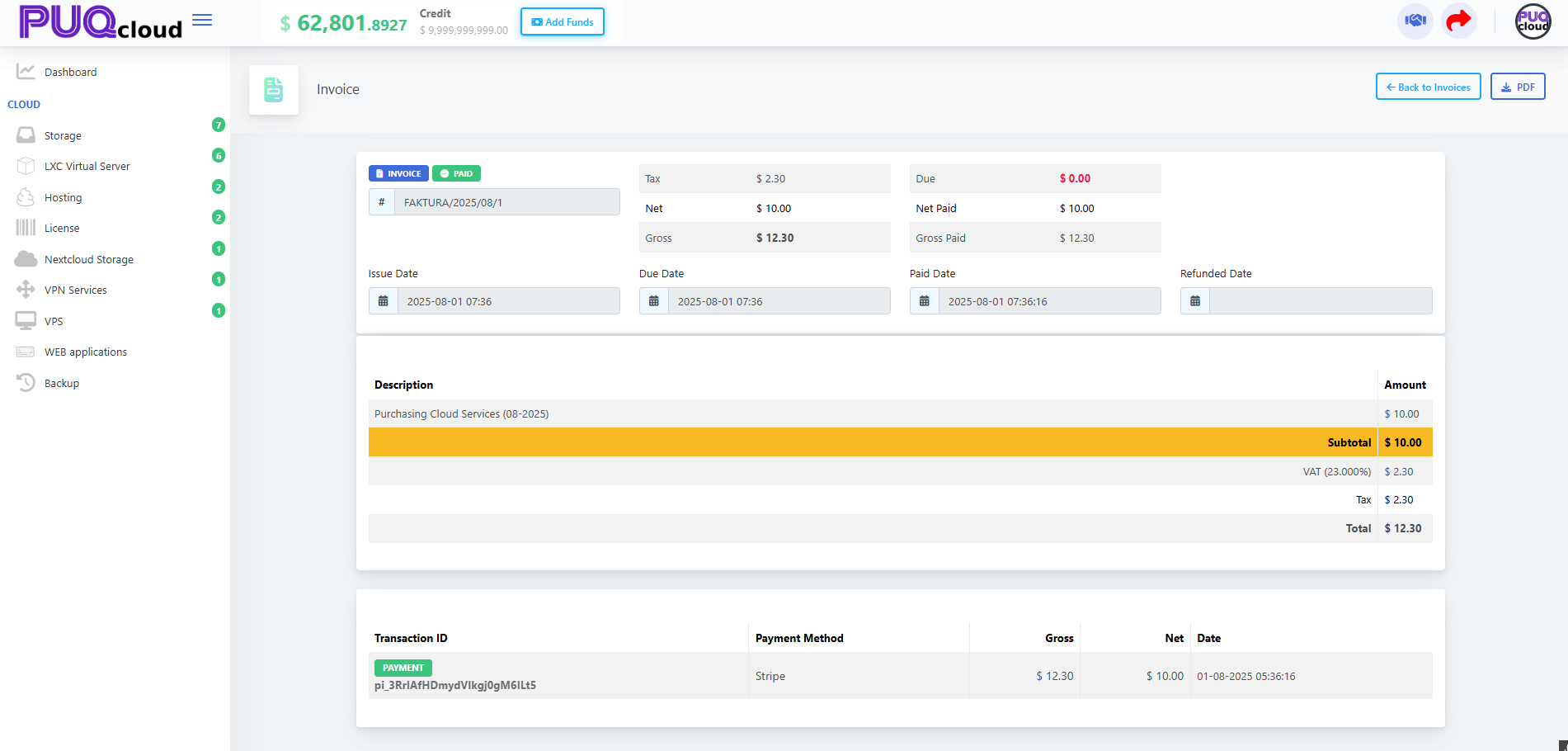Open the PUQcloud user avatar menu
The image size is (1568, 751).
tap(1533, 21)
